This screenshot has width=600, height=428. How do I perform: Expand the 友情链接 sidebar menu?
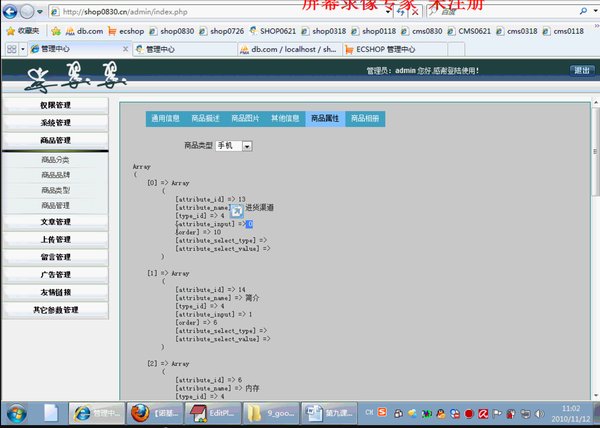tap(55, 292)
